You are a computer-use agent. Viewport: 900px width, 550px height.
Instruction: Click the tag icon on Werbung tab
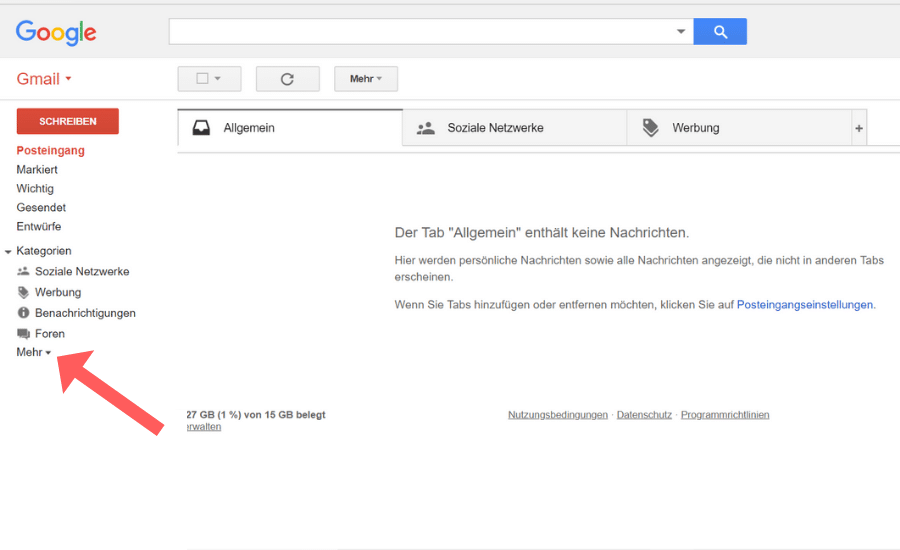coord(651,128)
